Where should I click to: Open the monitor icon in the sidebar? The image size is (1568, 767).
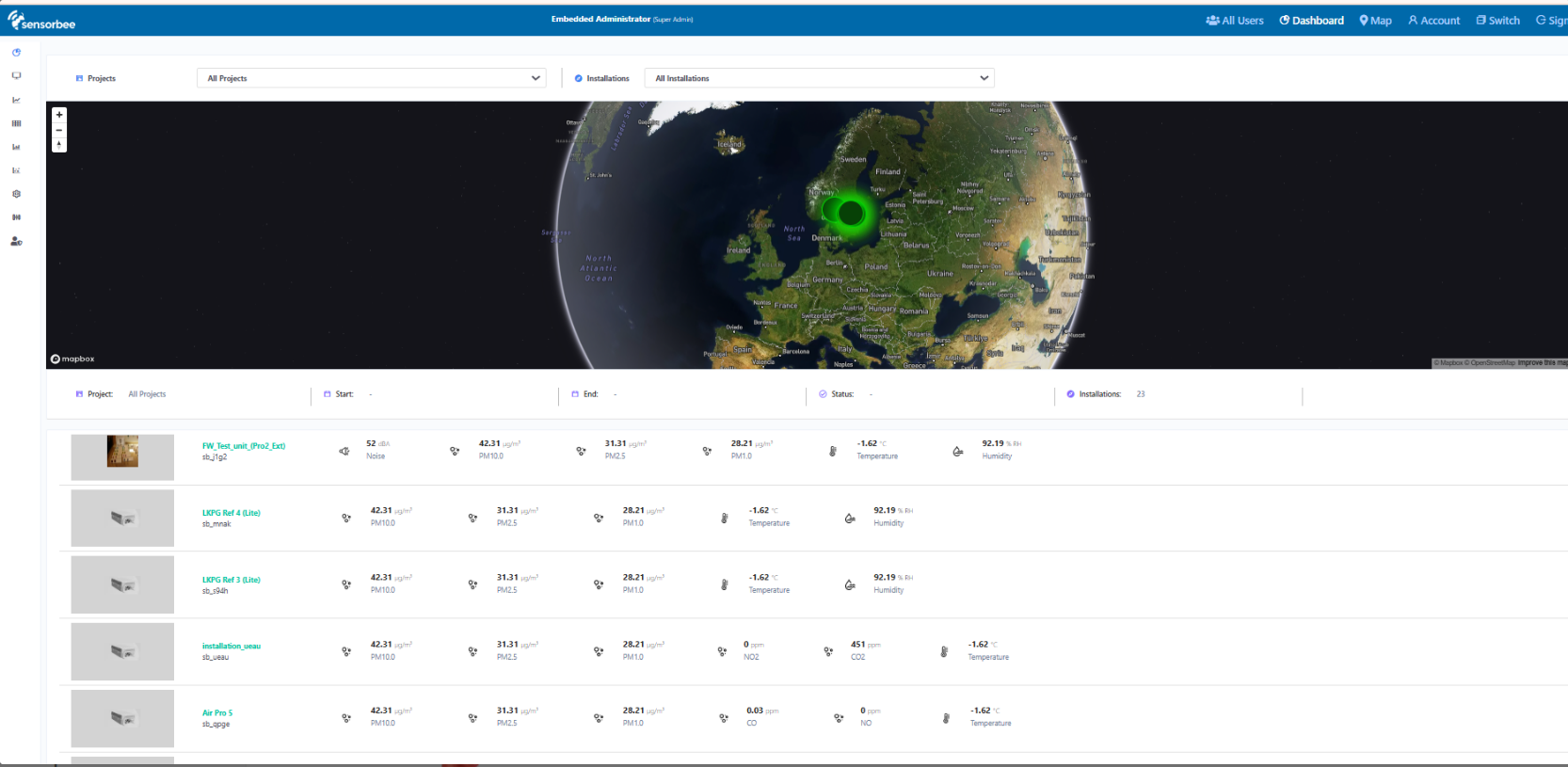coord(16,76)
